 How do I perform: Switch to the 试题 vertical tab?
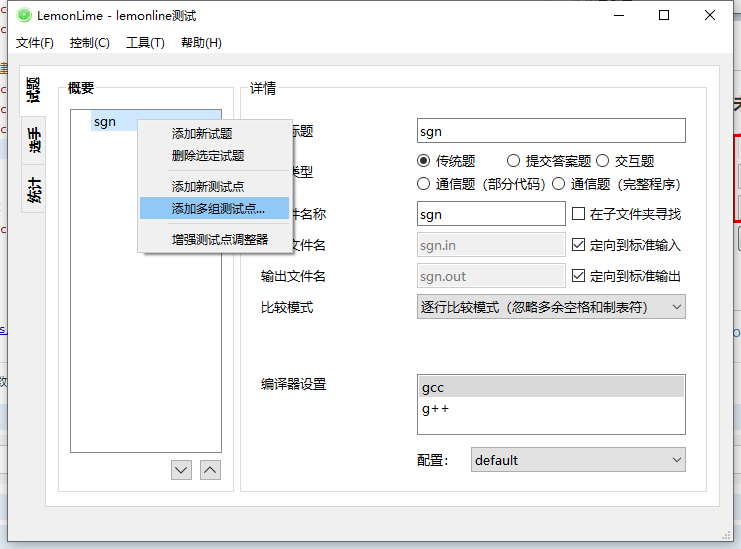click(33, 90)
